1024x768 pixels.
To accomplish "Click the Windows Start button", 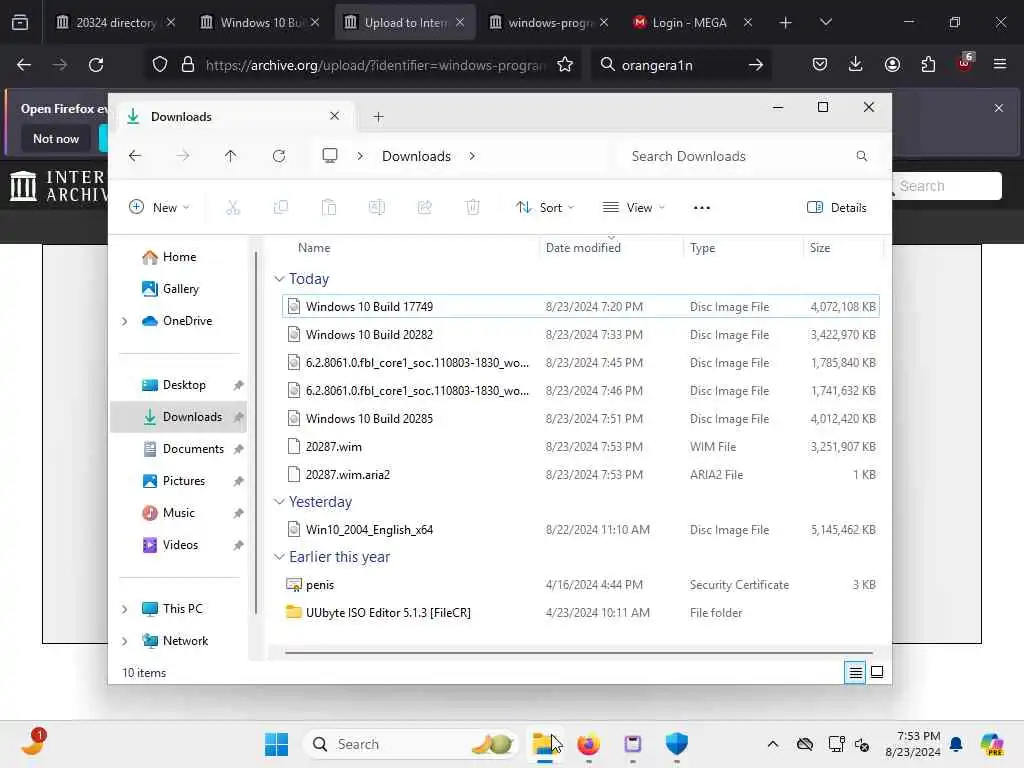I will tap(276, 744).
